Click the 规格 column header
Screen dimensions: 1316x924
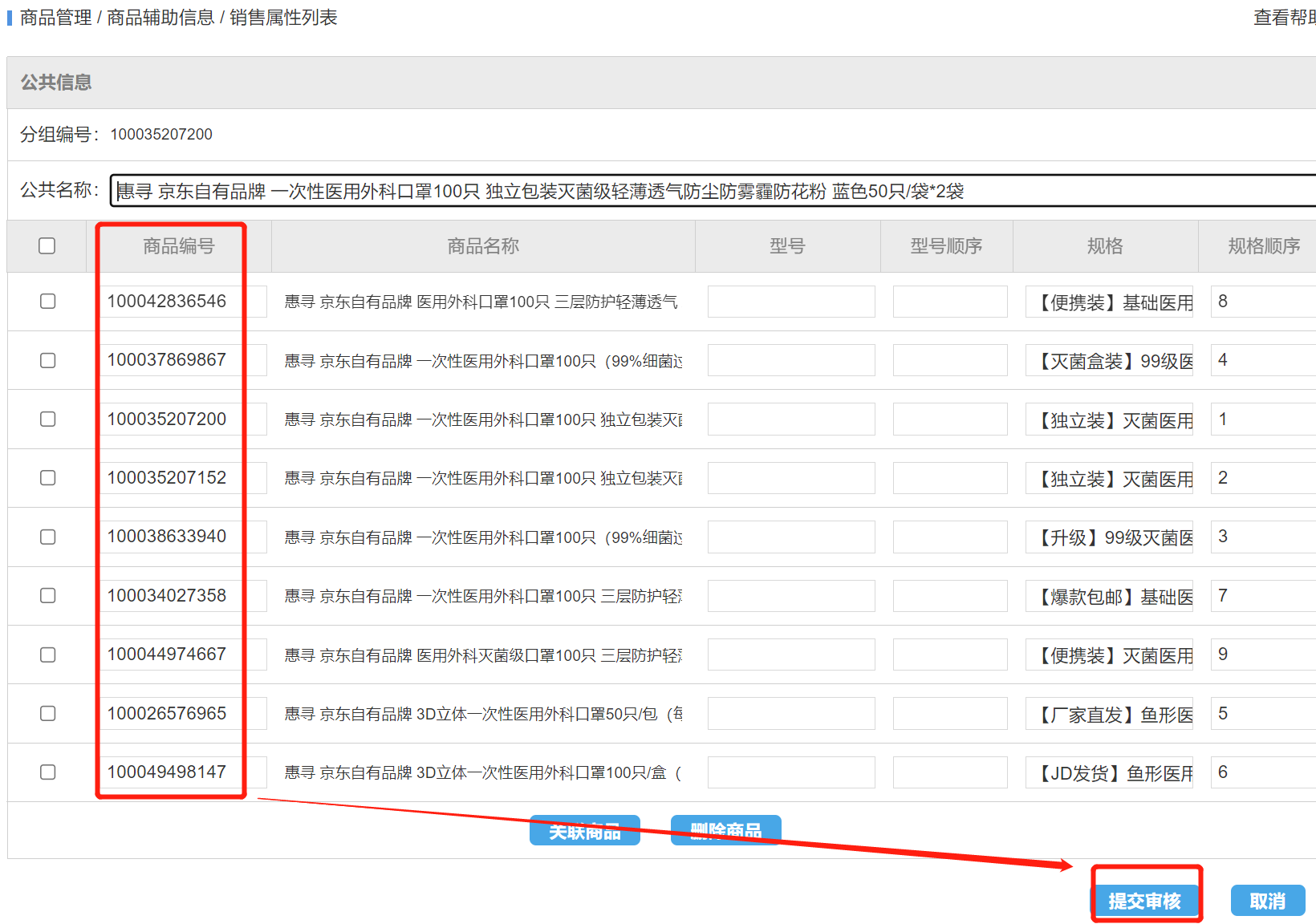pos(1105,246)
